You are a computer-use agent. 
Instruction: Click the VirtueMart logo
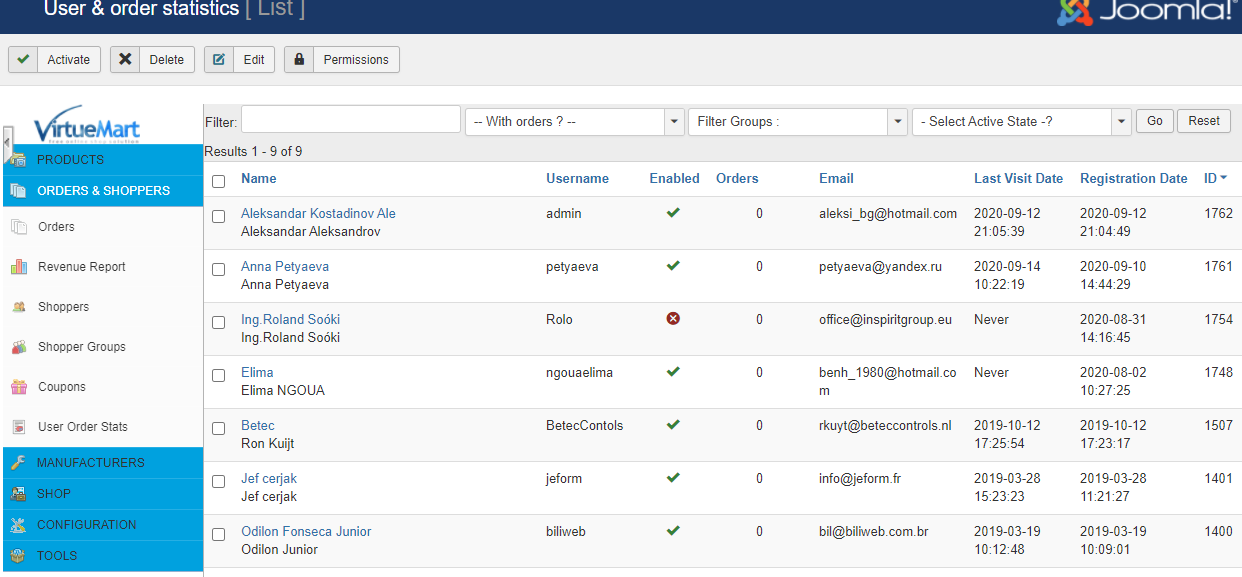tap(87, 125)
